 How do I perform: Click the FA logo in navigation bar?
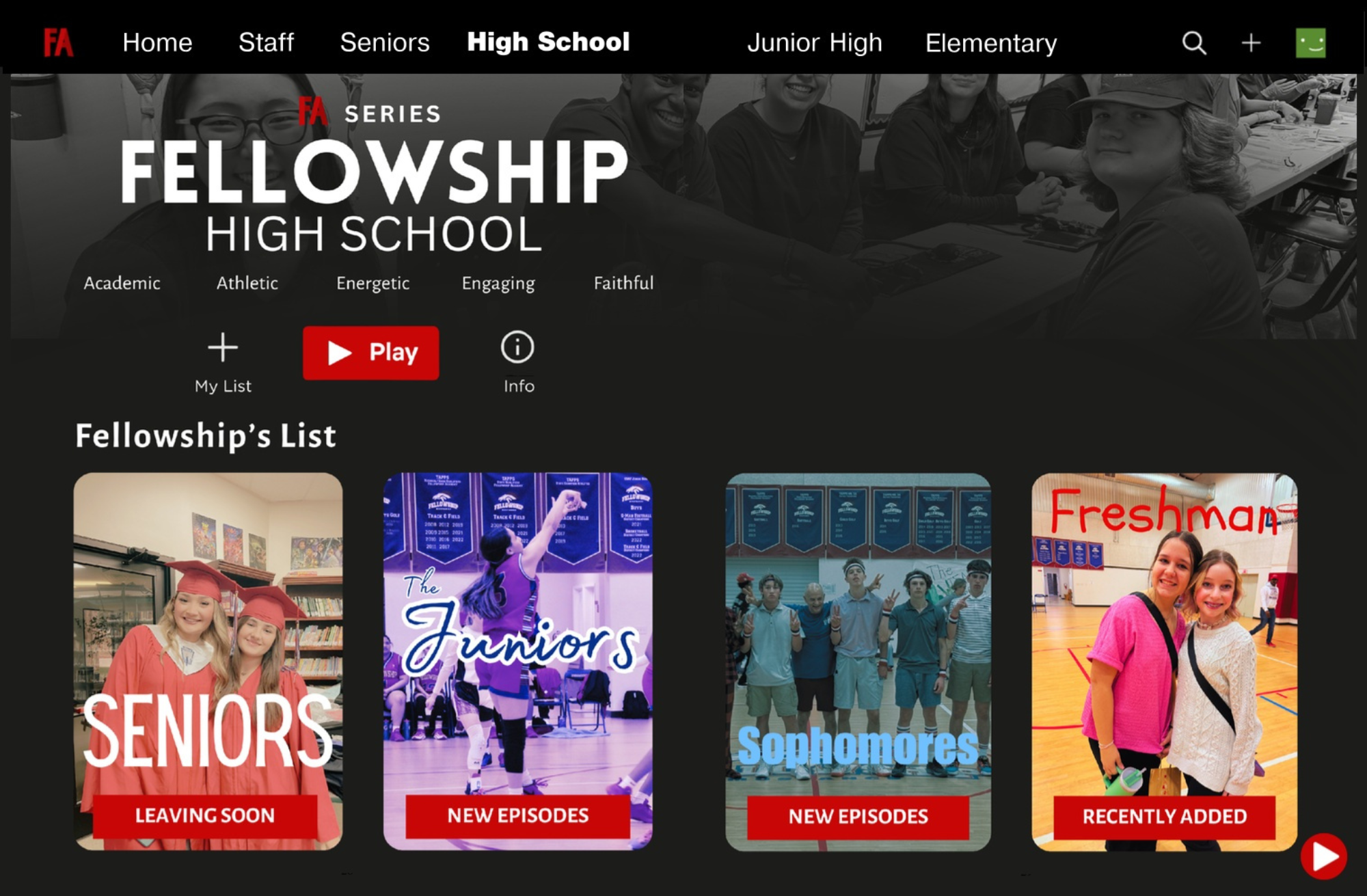pyautogui.click(x=58, y=42)
